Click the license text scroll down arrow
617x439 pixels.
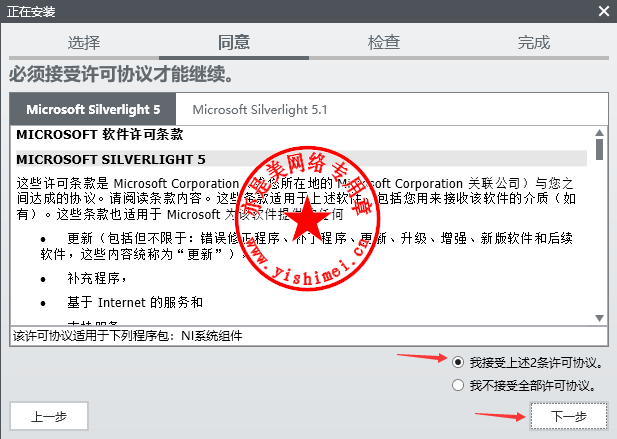point(599,318)
